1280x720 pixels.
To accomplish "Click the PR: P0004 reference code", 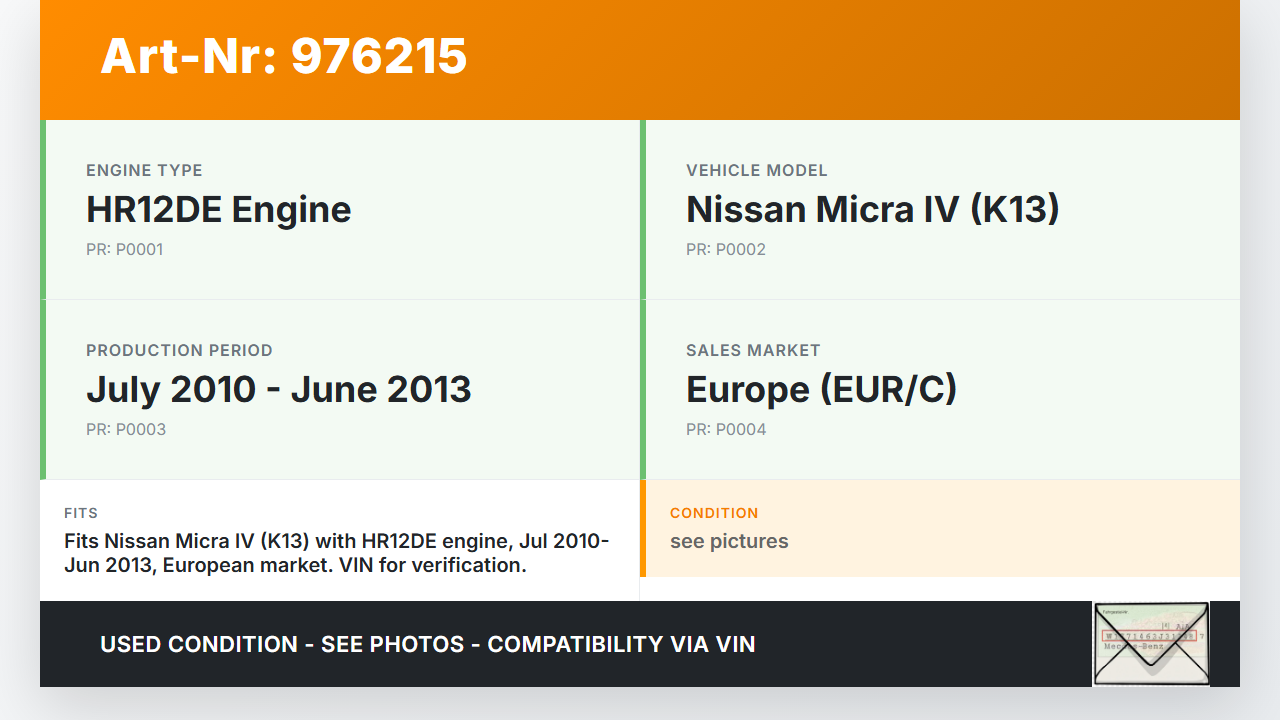I will click(725, 429).
